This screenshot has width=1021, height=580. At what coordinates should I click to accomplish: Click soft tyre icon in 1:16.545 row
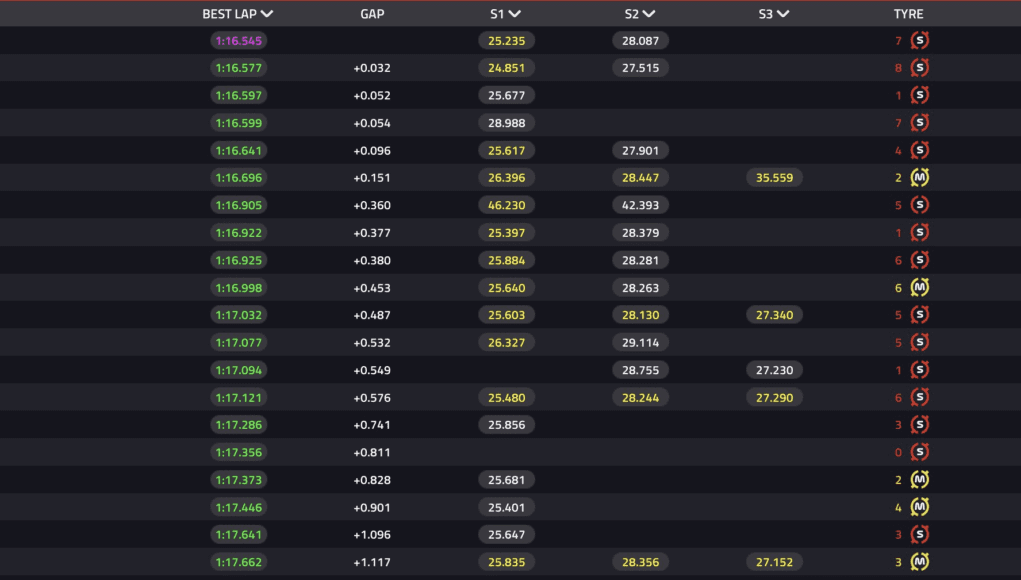919,40
